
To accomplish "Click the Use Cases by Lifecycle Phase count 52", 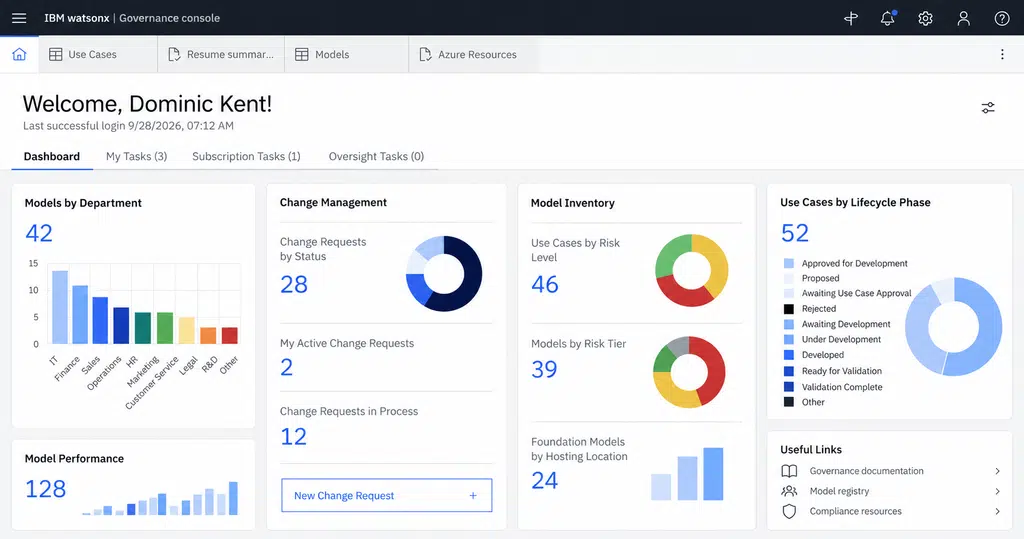I will click(x=795, y=233).
